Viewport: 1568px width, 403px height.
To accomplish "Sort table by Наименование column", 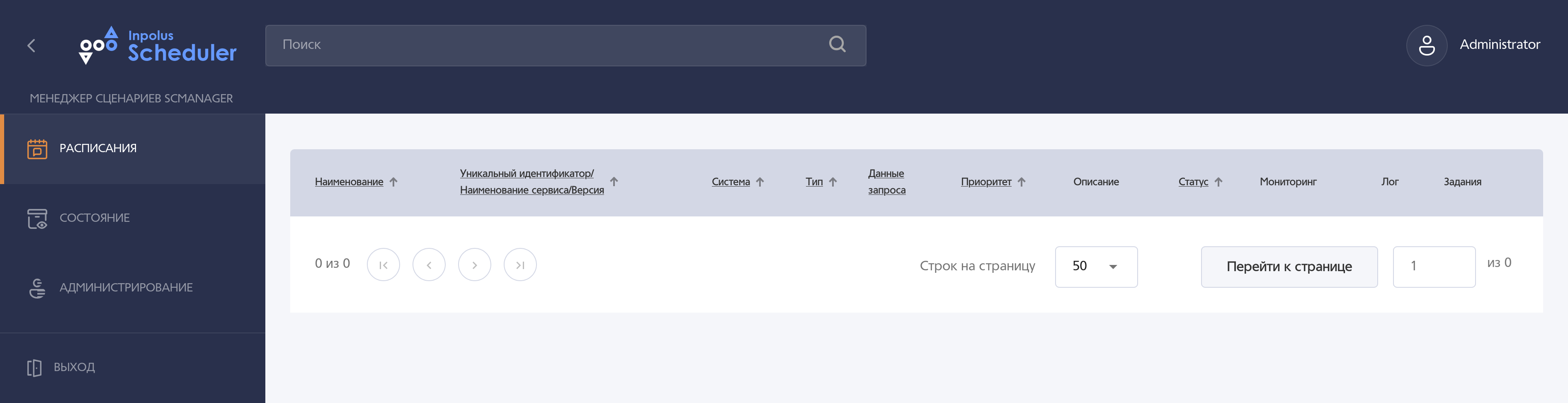I will [349, 182].
